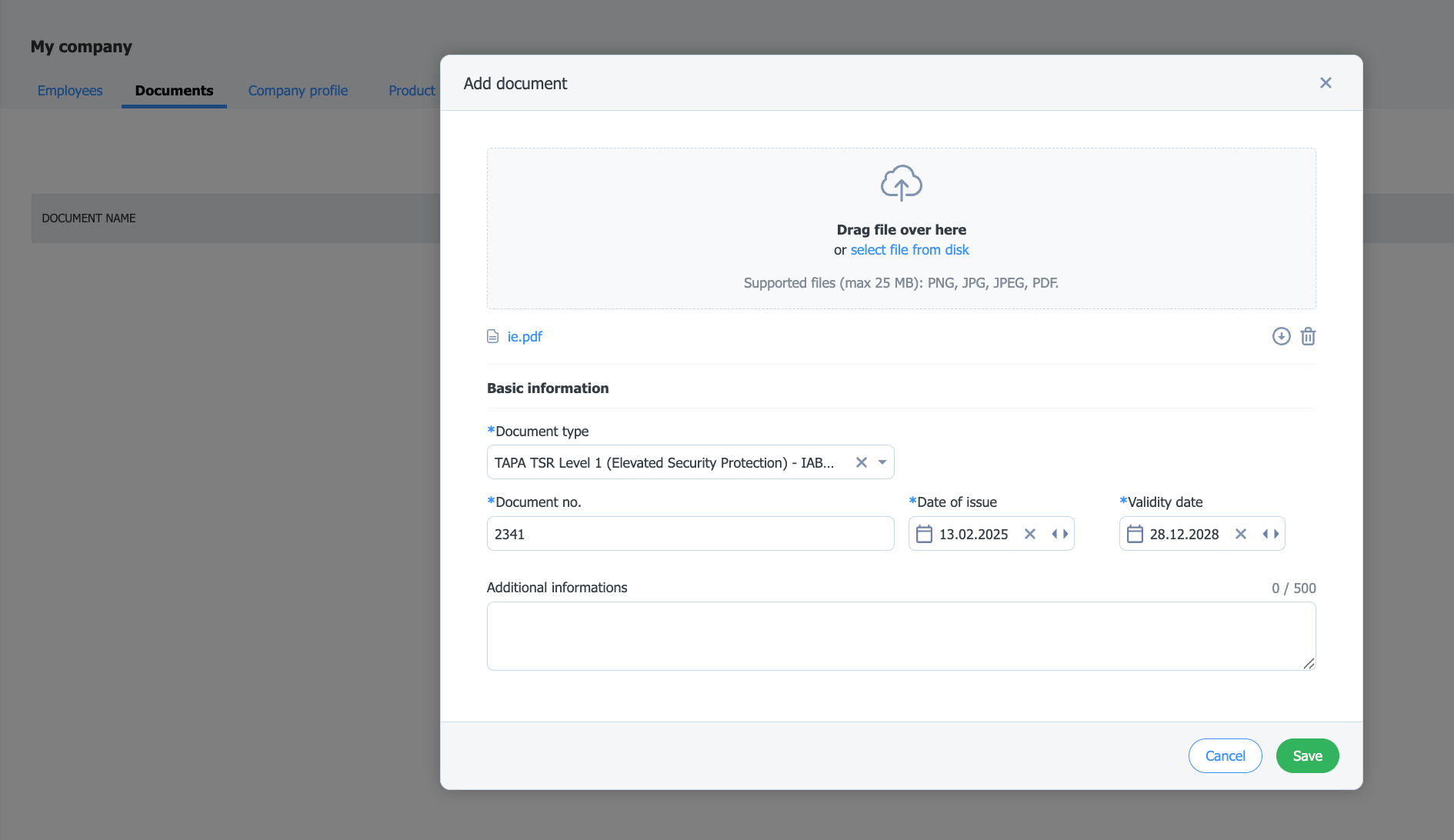Select the Documents tab
The height and width of the screenshot is (840, 1454).
point(174,91)
